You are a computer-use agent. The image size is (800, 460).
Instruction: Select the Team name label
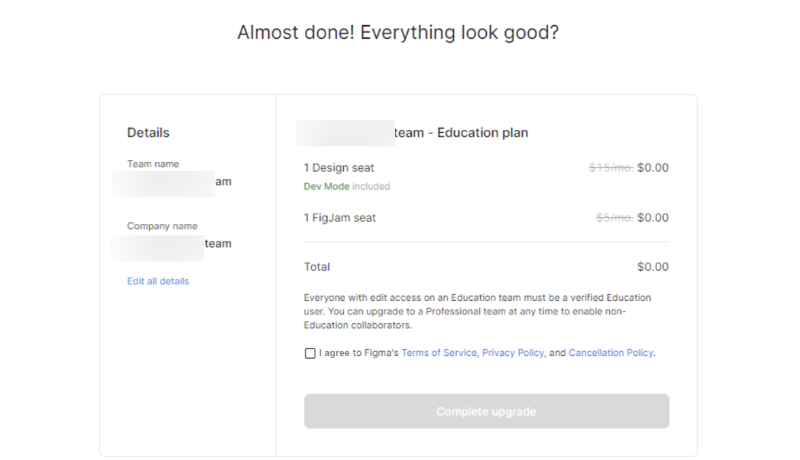[153, 163]
